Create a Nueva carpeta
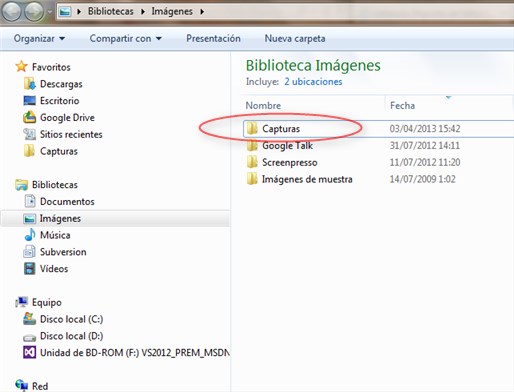The height and width of the screenshot is (392, 514). [295, 38]
